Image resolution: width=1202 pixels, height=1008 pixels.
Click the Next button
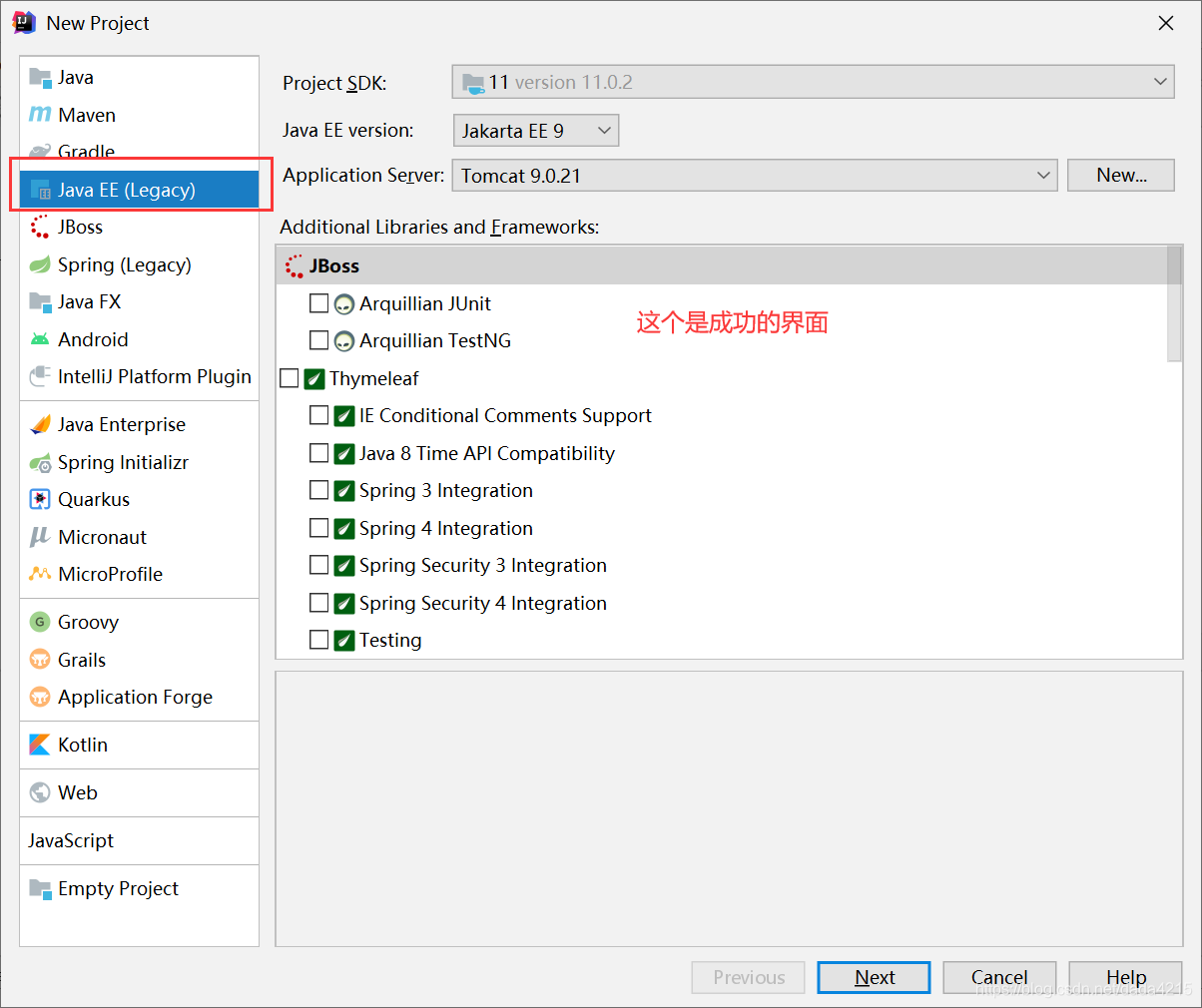click(x=874, y=977)
